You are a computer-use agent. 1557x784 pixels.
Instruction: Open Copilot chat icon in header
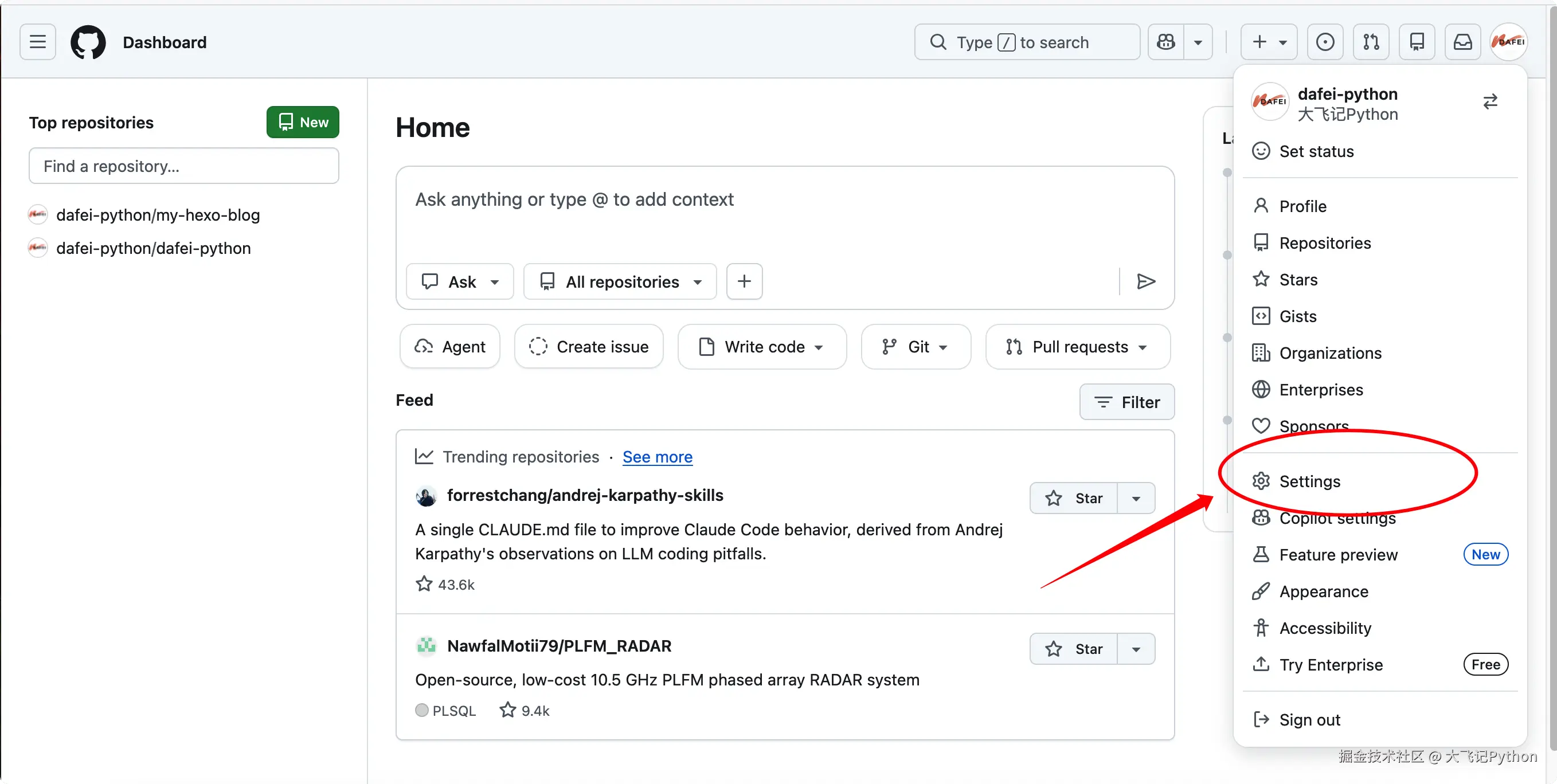tap(1165, 42)
